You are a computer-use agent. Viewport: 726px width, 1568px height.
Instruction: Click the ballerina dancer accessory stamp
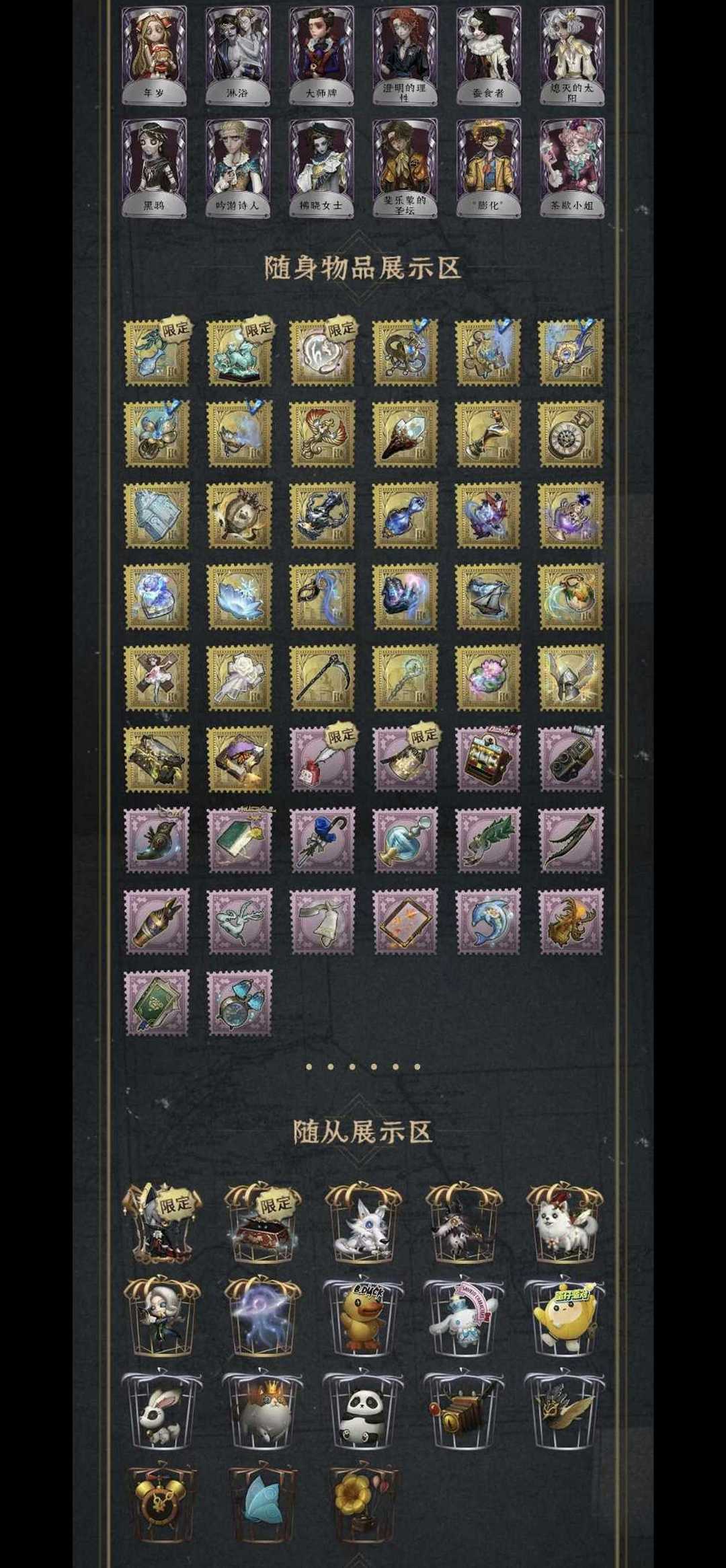(x=157, y=678)
